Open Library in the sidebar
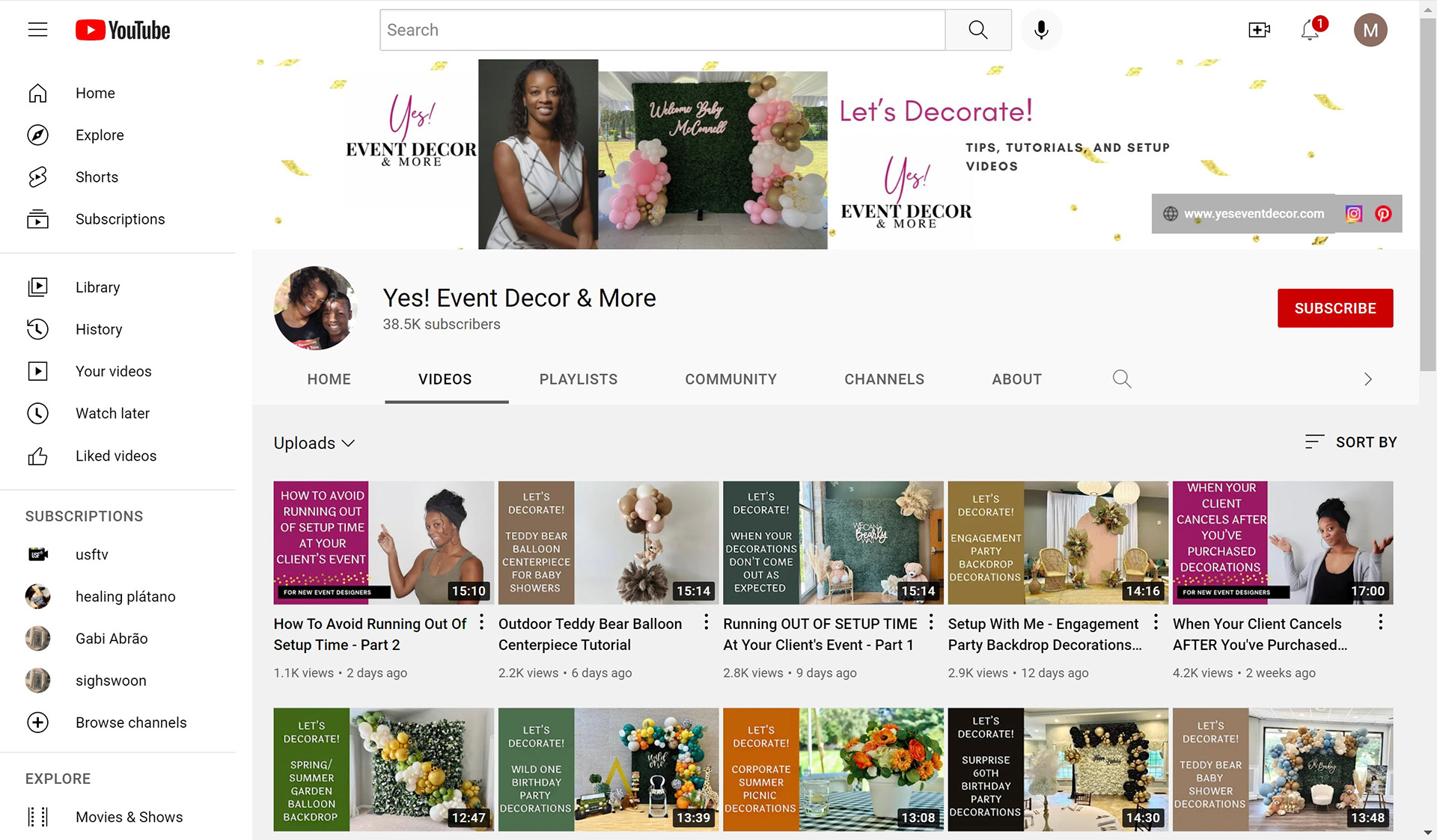This screenshot has width=1437, height=840. [x=118, y=287]
